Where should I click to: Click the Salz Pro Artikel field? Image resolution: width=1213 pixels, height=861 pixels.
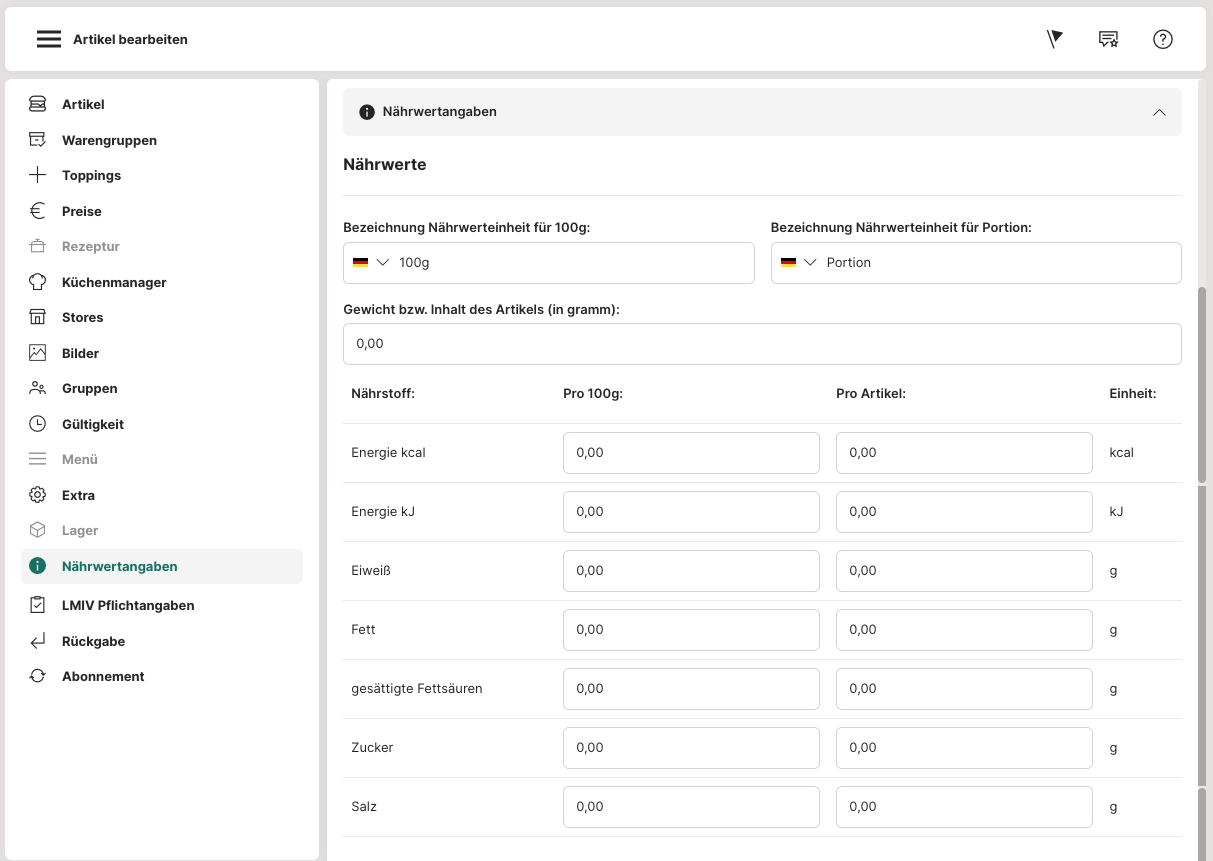pyautogui.click(x=964, y=807)
